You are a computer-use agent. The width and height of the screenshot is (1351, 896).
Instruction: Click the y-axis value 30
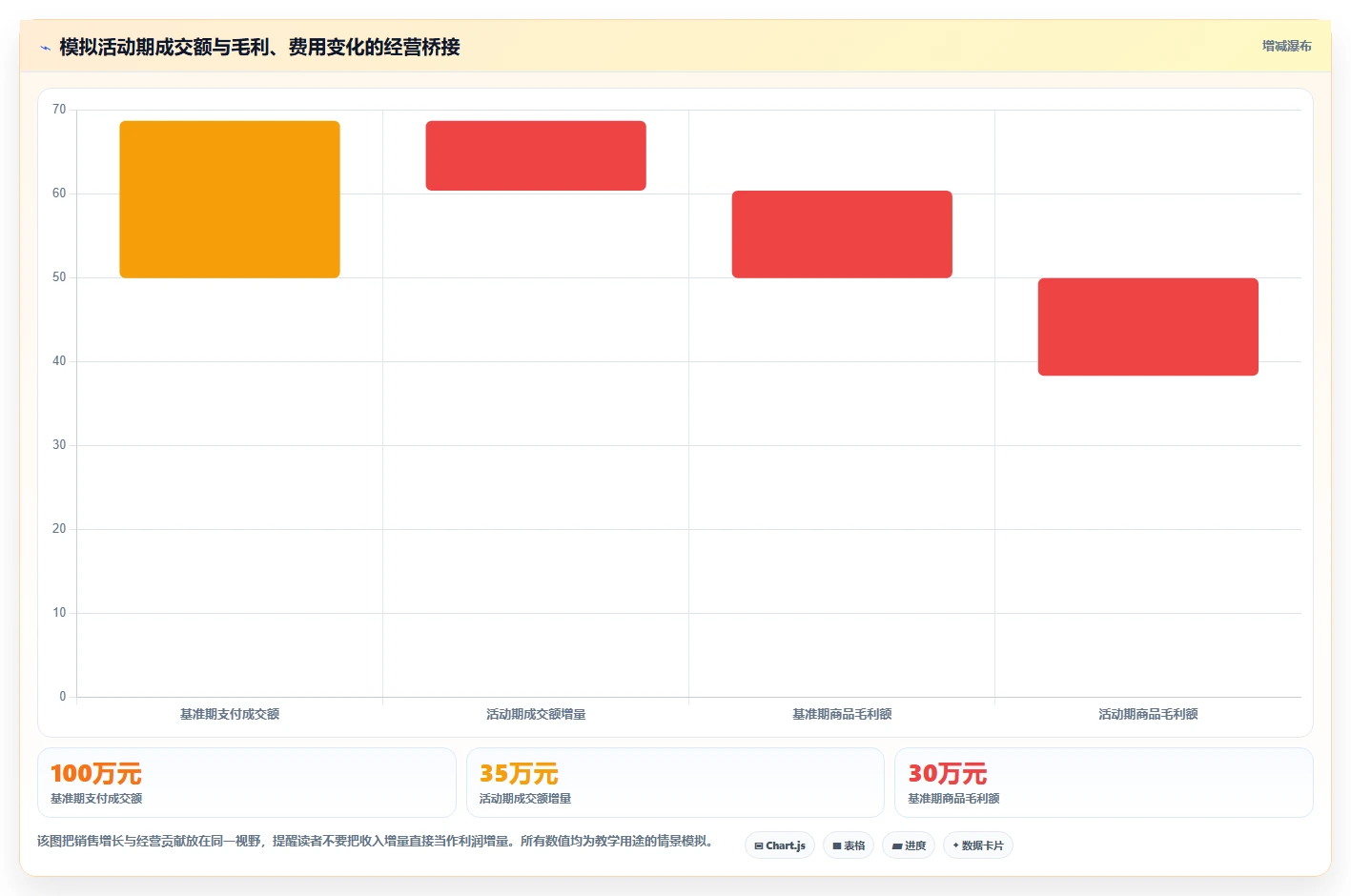(x=59, y=445)
